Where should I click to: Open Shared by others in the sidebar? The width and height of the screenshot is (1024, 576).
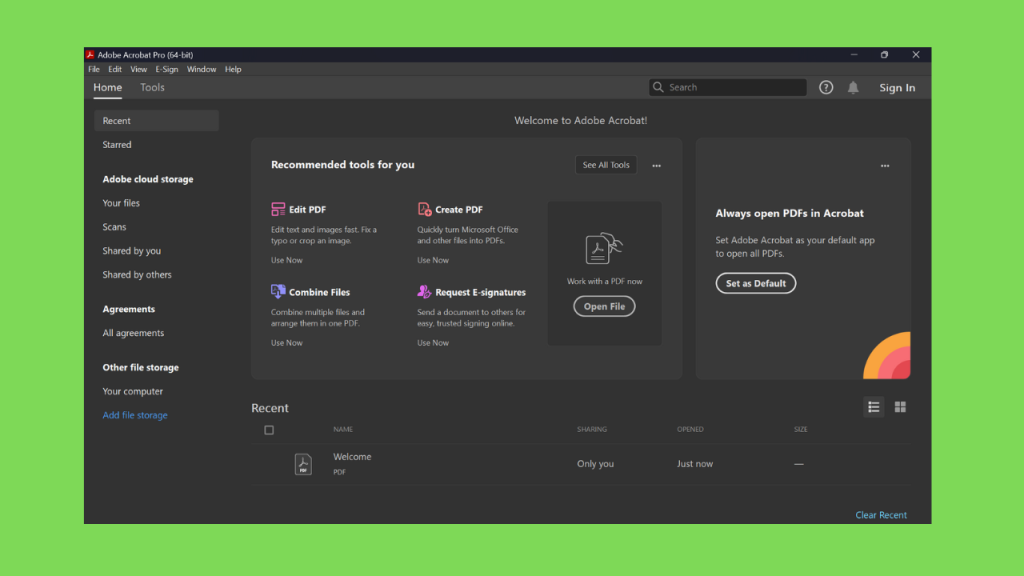(x=137, y=274)
